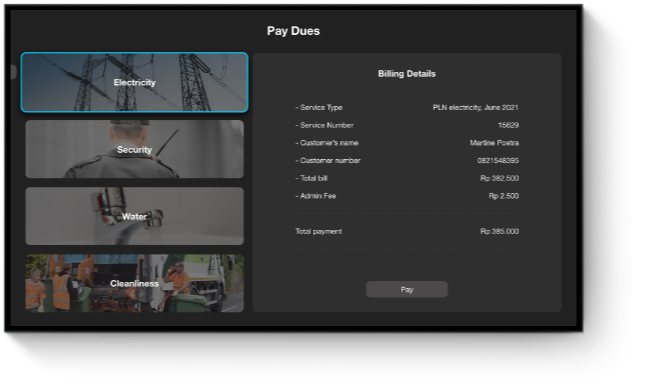Click the small handle on left edge
This screenshot has height=386, width=657.
pyautogui.click(x=13, y=72)
